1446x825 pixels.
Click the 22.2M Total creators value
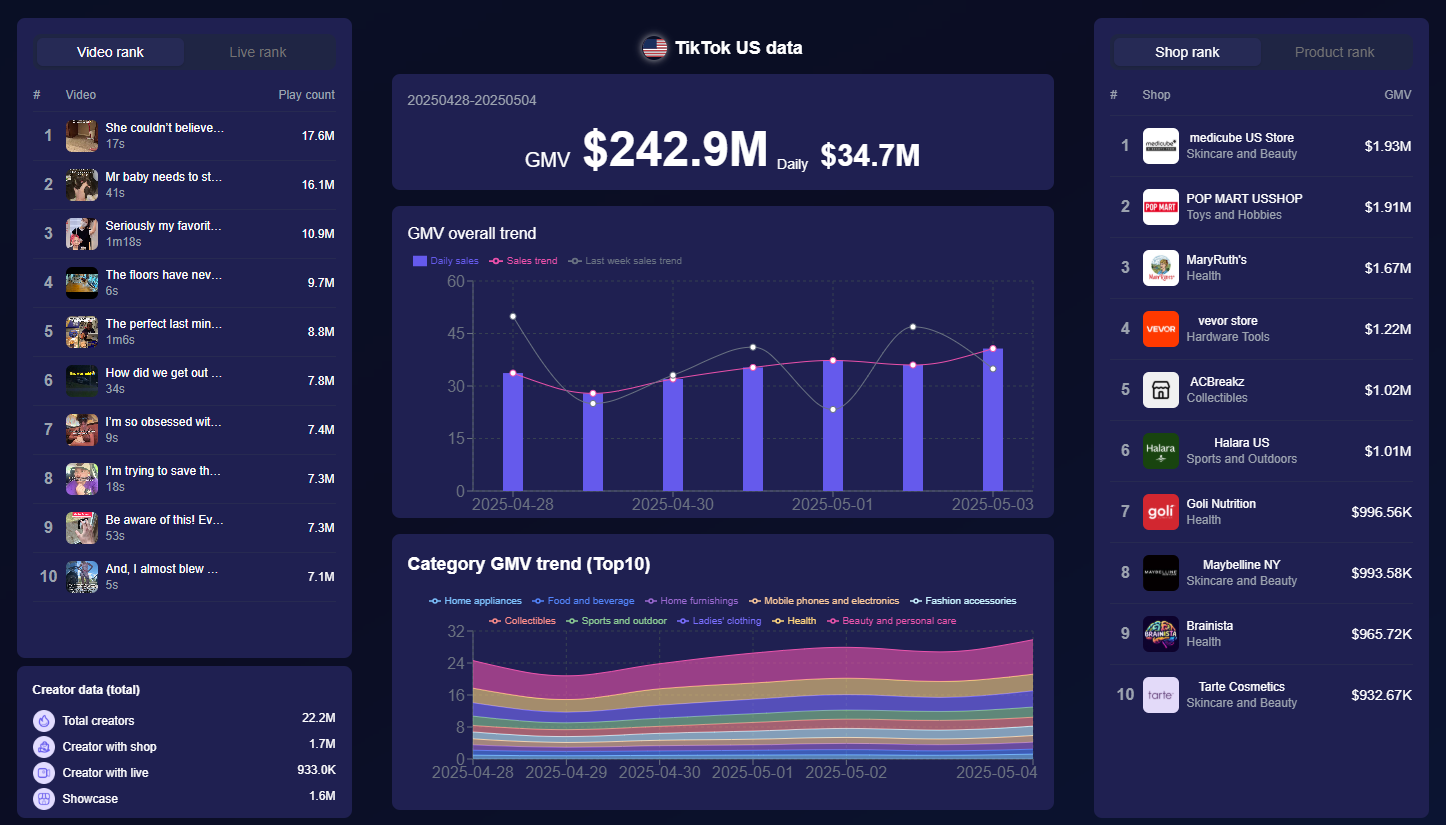click(318, 718)
